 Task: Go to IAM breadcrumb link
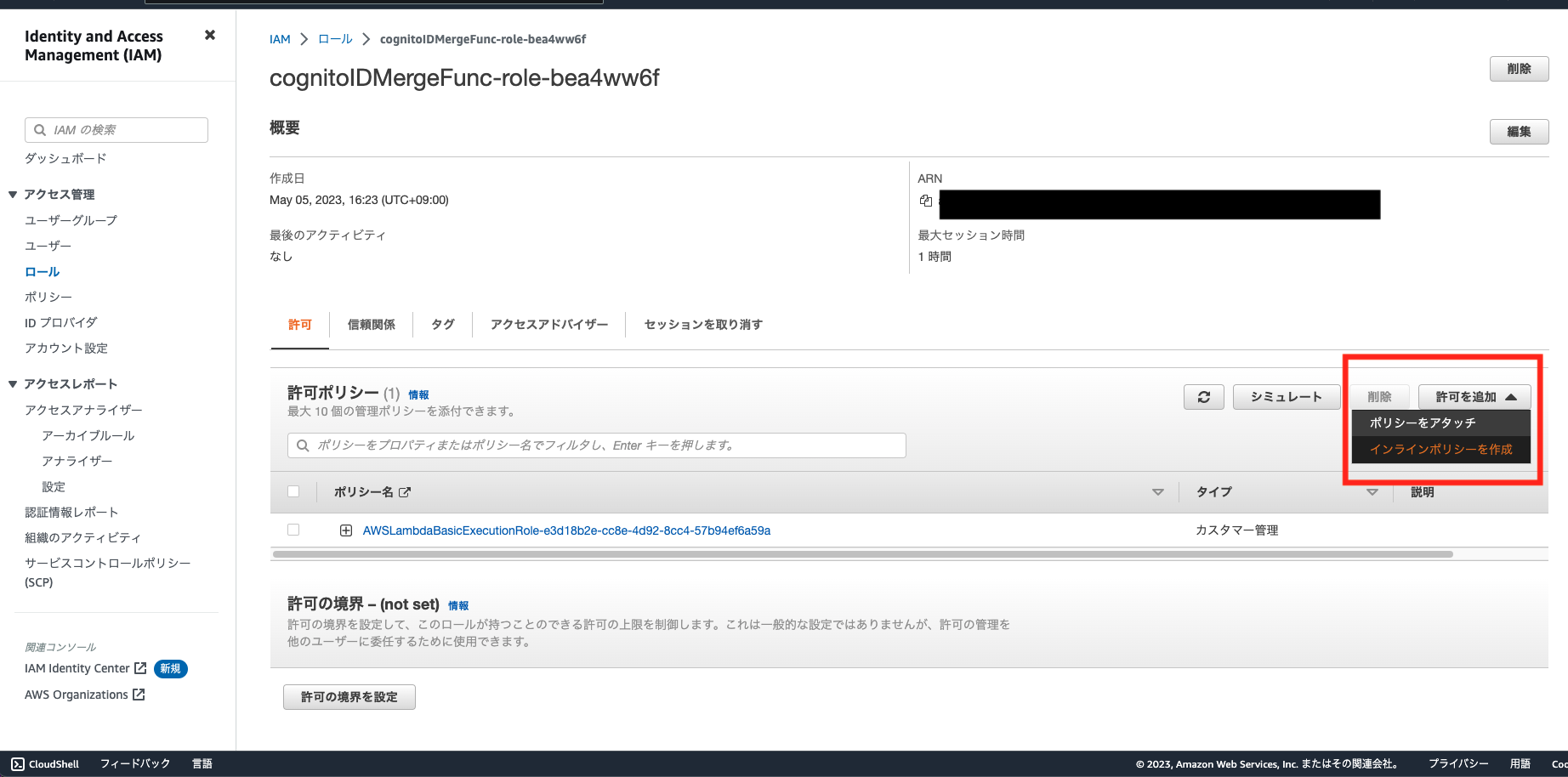pos(280,39)
